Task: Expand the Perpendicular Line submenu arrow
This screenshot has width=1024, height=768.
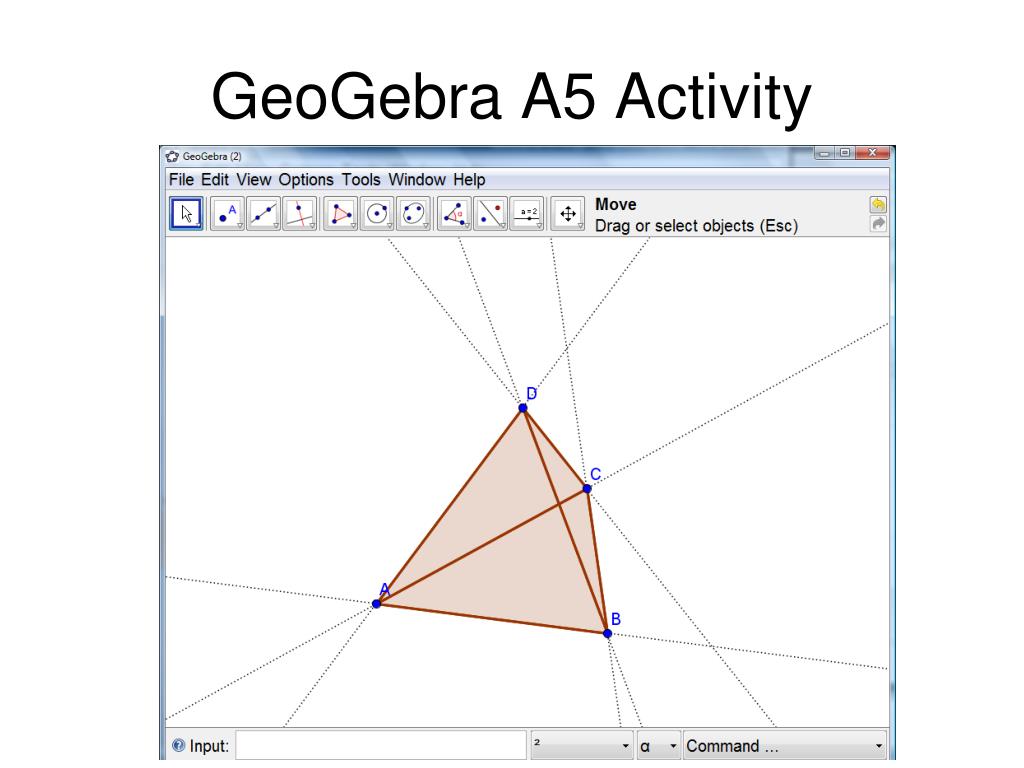Action: click(x=312, y=226)
